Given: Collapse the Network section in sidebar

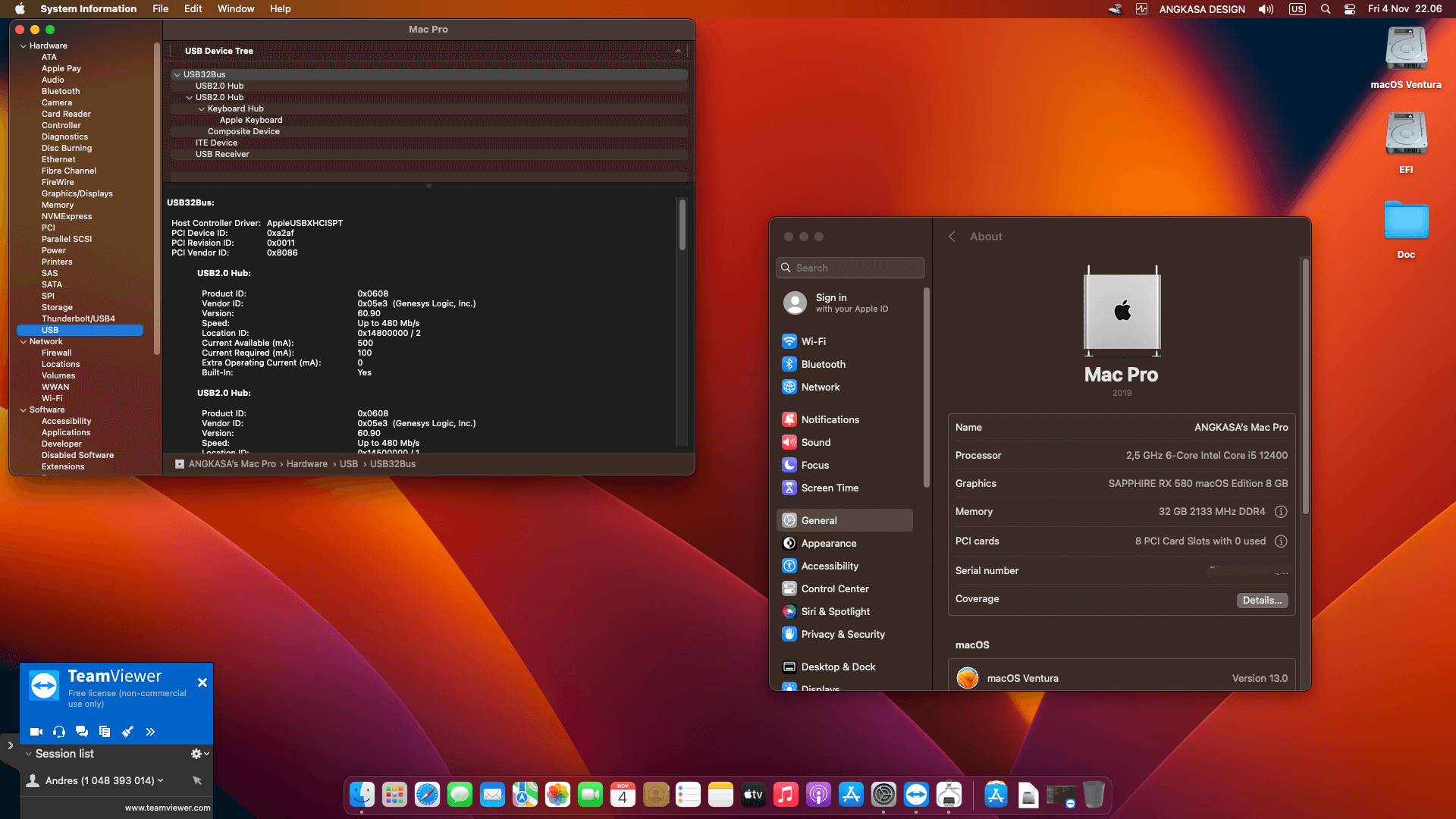Looking at the screenshot, I should [x=23, y=342].
